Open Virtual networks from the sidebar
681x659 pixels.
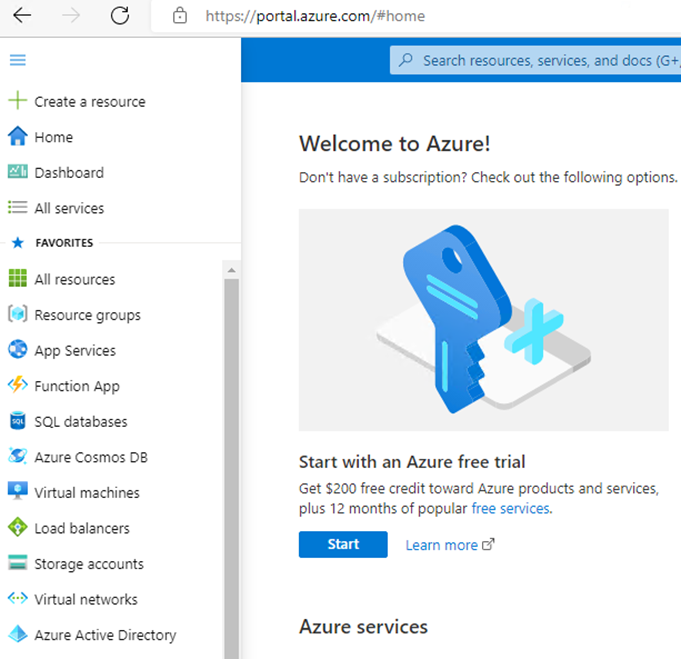point(85,599)
